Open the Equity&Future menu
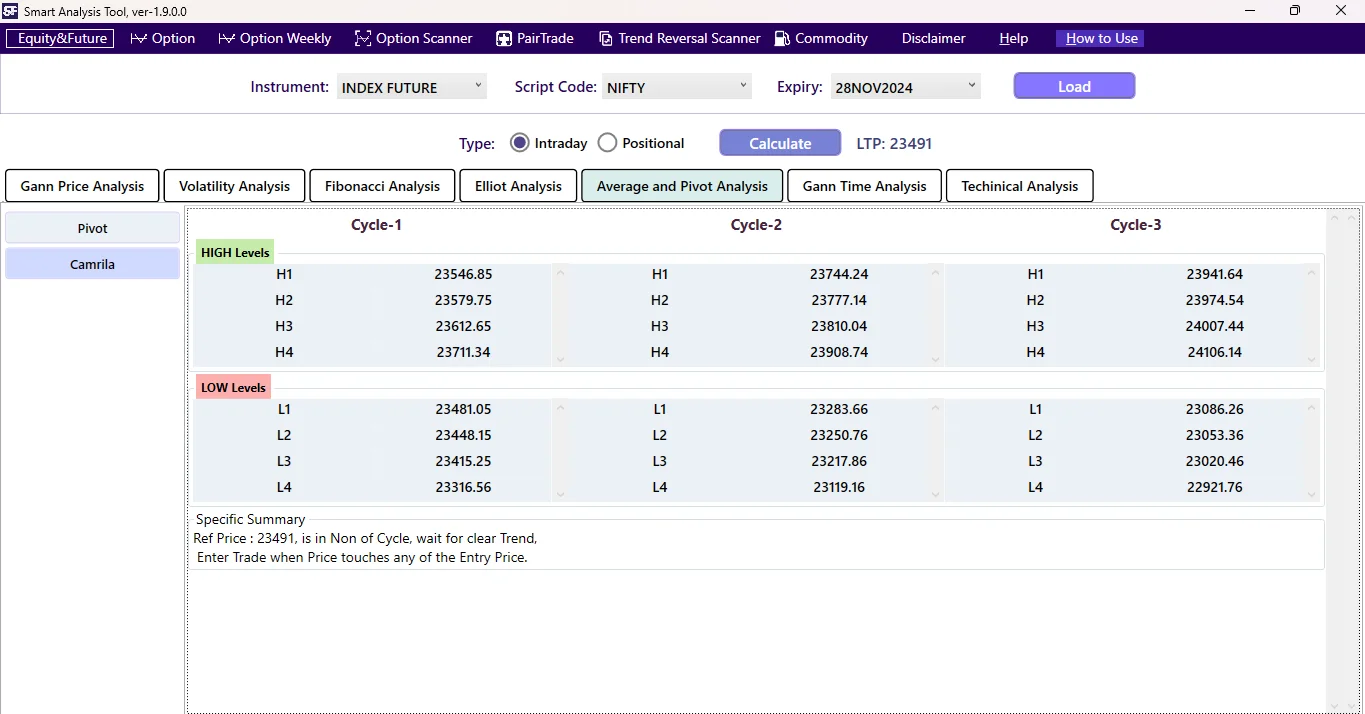 tap(59, 38)
